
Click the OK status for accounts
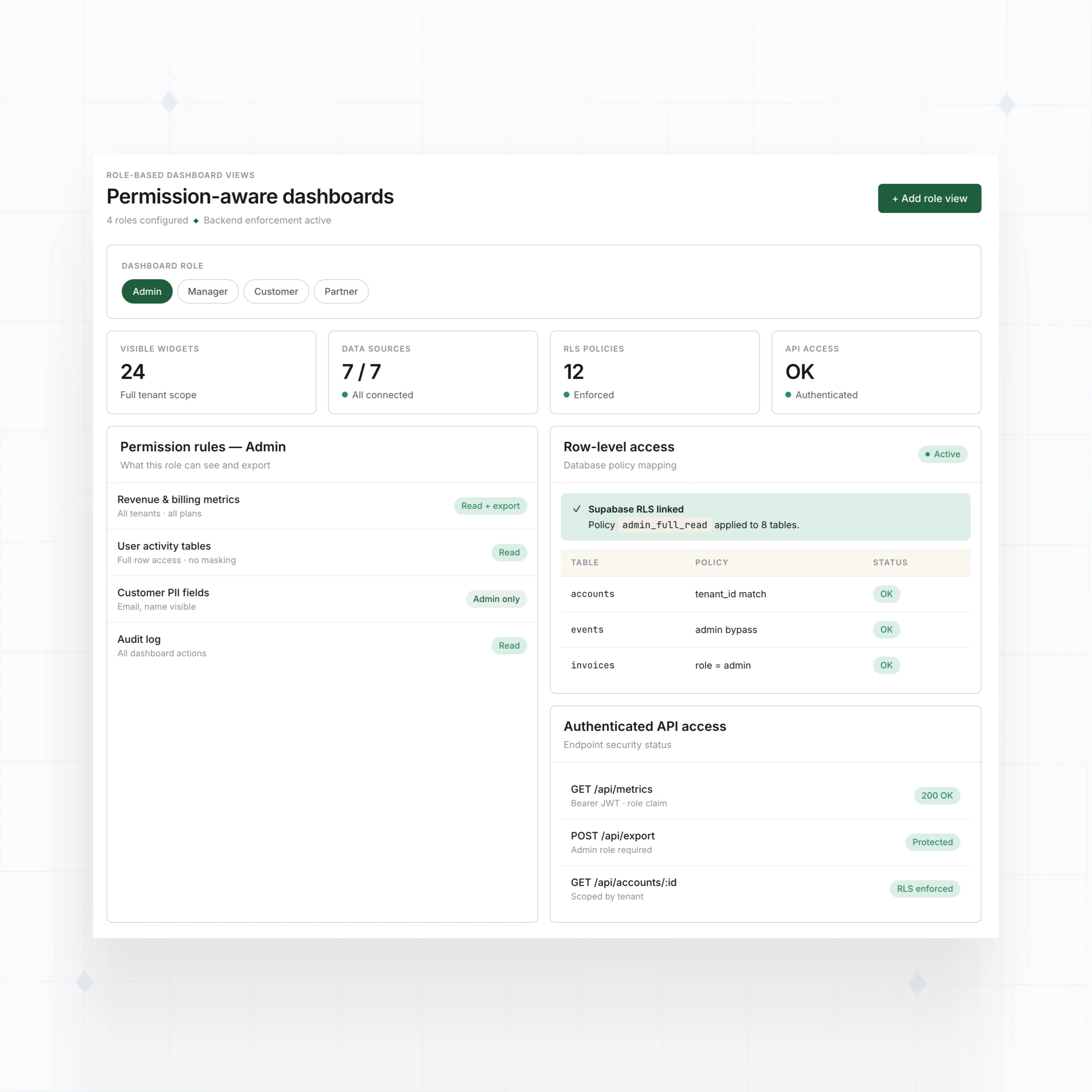[x=886, y=594]
